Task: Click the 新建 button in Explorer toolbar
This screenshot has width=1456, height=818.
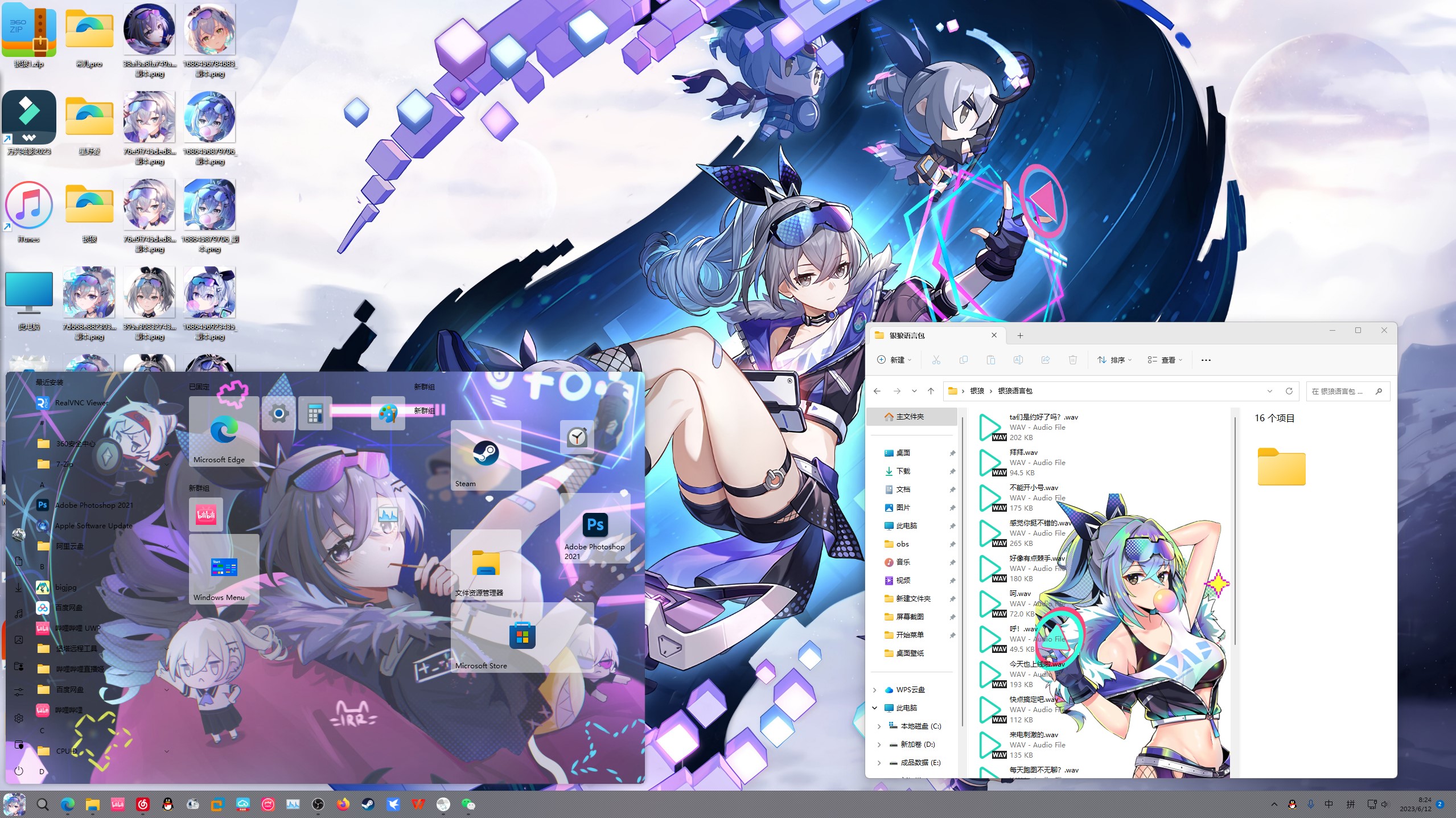Action: (894, 360)
